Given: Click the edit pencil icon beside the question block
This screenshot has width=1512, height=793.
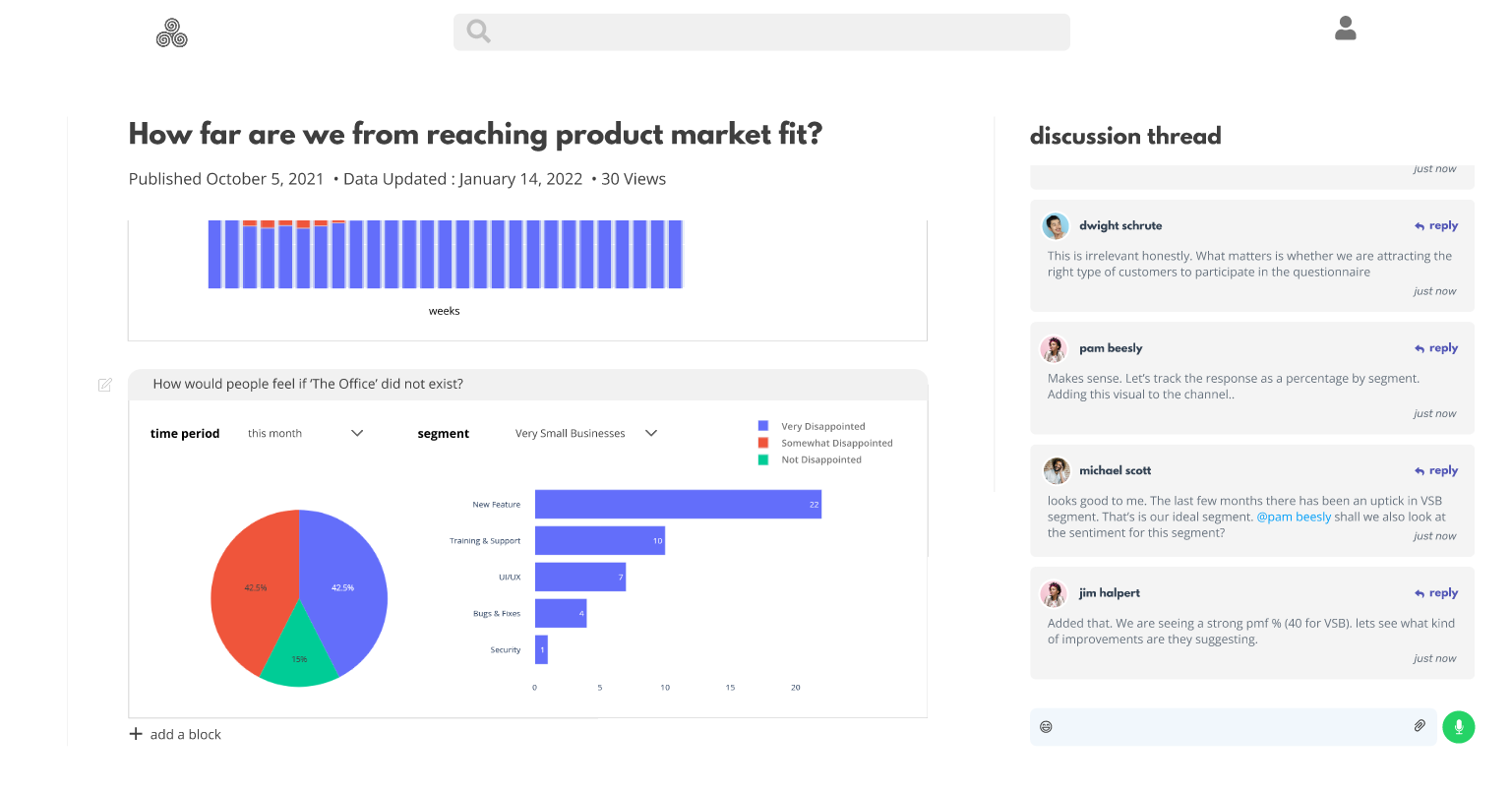Looking at the screenshot, I should [x=105, y=385].
